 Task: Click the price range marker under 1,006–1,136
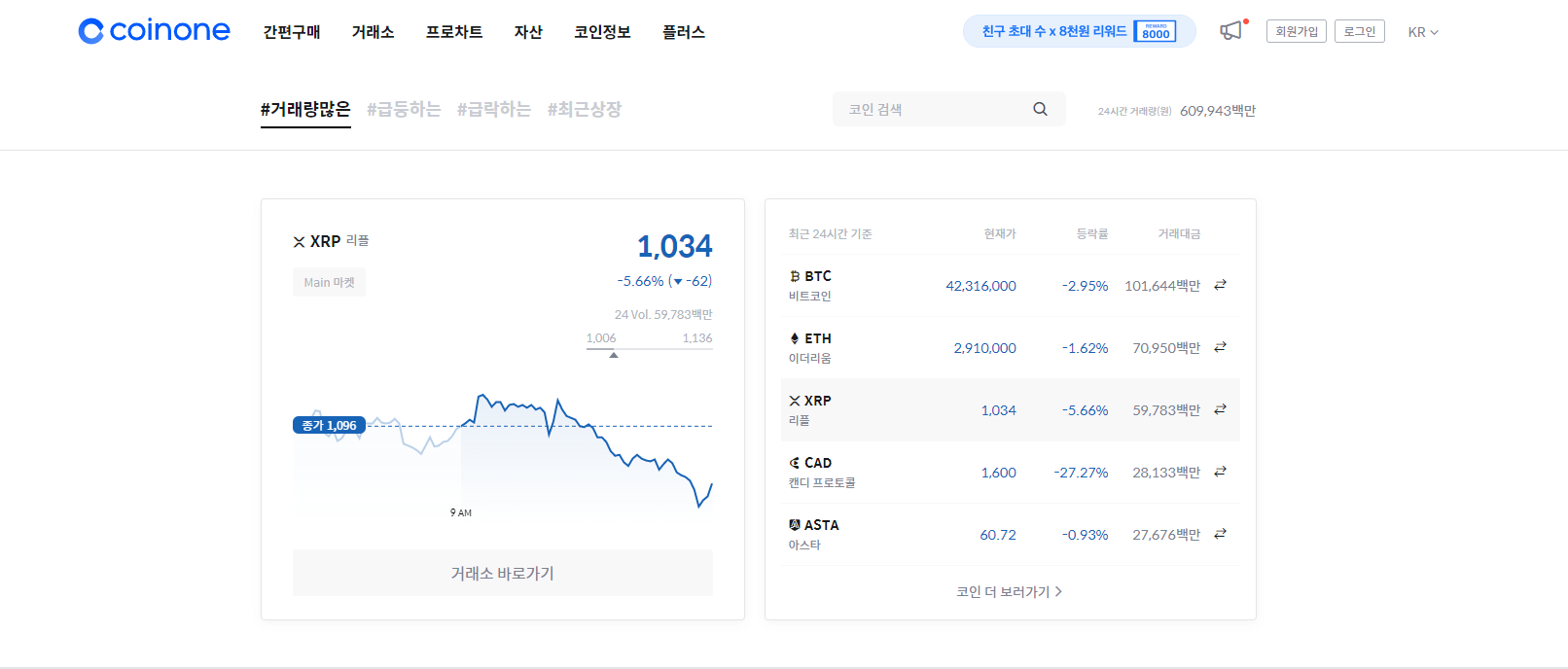(614, 355)
